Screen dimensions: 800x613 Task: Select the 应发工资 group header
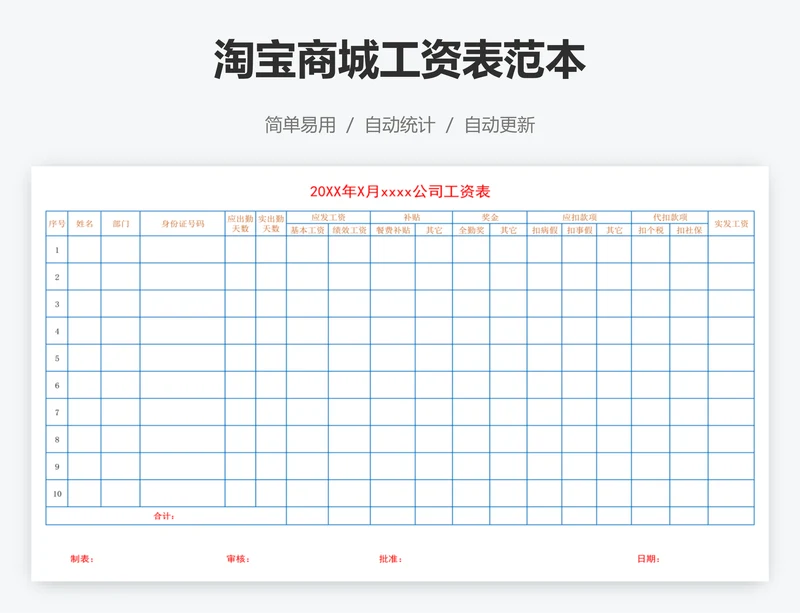329,217
